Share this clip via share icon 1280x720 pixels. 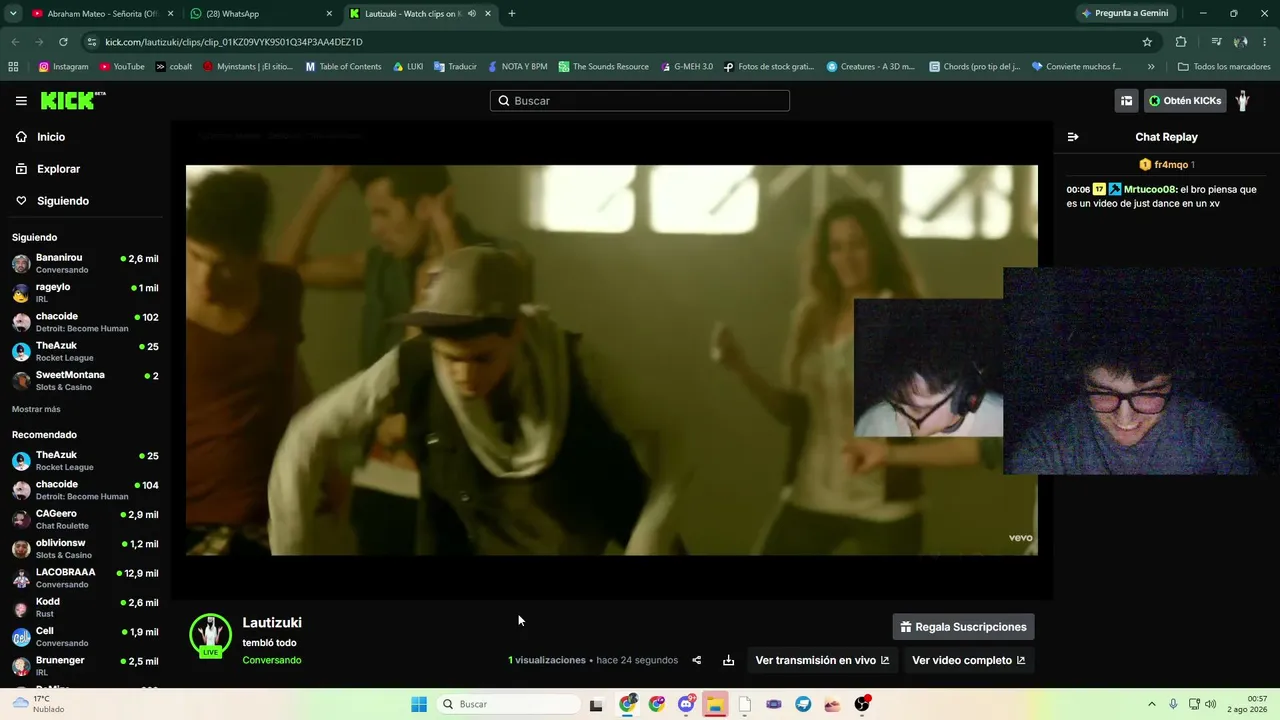click(697, 660)
